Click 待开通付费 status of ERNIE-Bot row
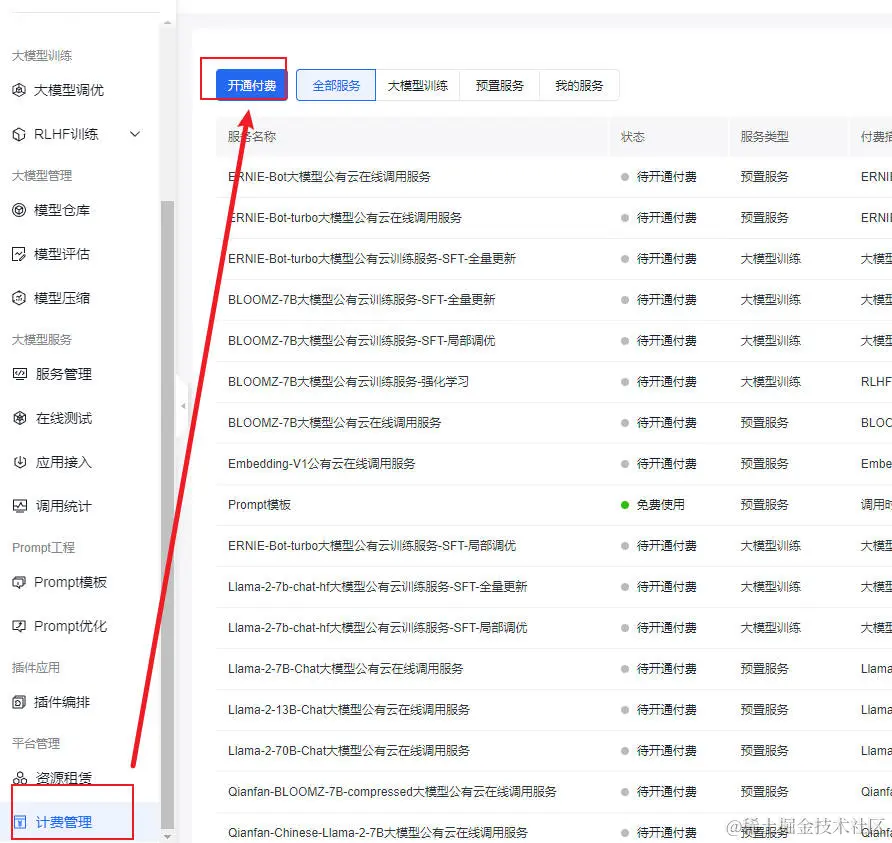Screen dimensions: 892x843 (666, 177)
